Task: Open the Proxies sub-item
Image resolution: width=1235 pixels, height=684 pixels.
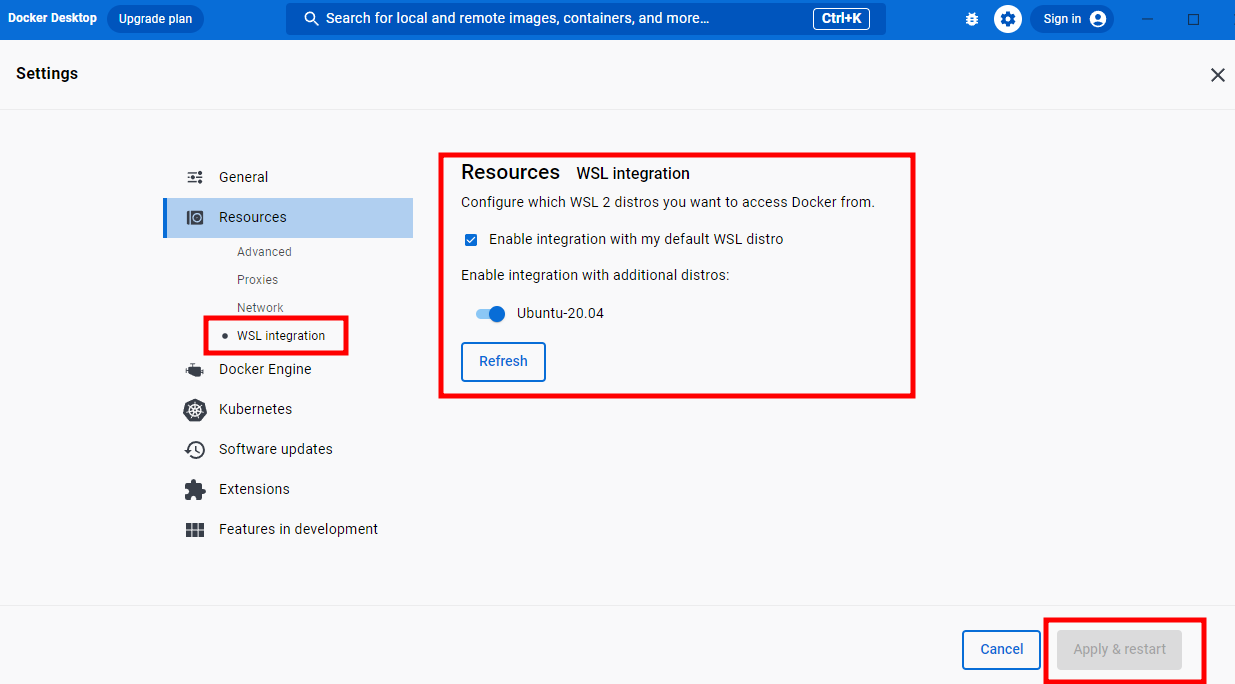Action: [257, 280]
